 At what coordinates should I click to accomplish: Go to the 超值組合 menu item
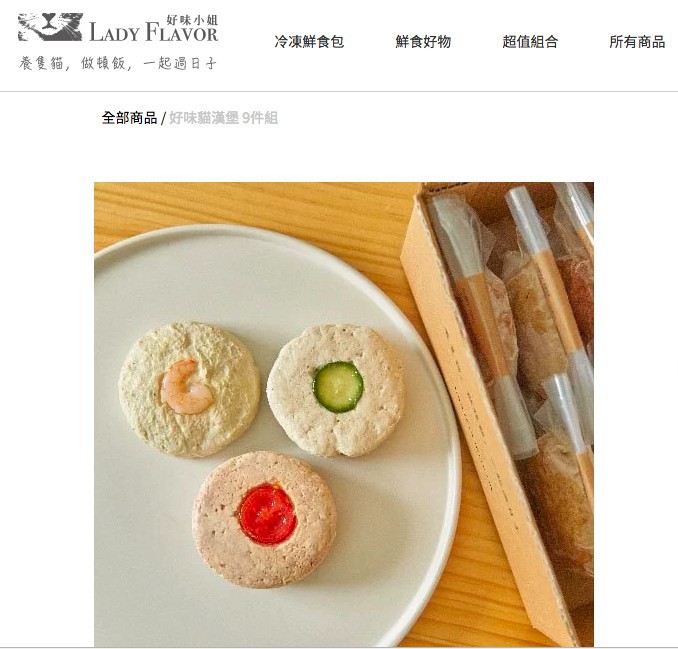tap(530, 42)
